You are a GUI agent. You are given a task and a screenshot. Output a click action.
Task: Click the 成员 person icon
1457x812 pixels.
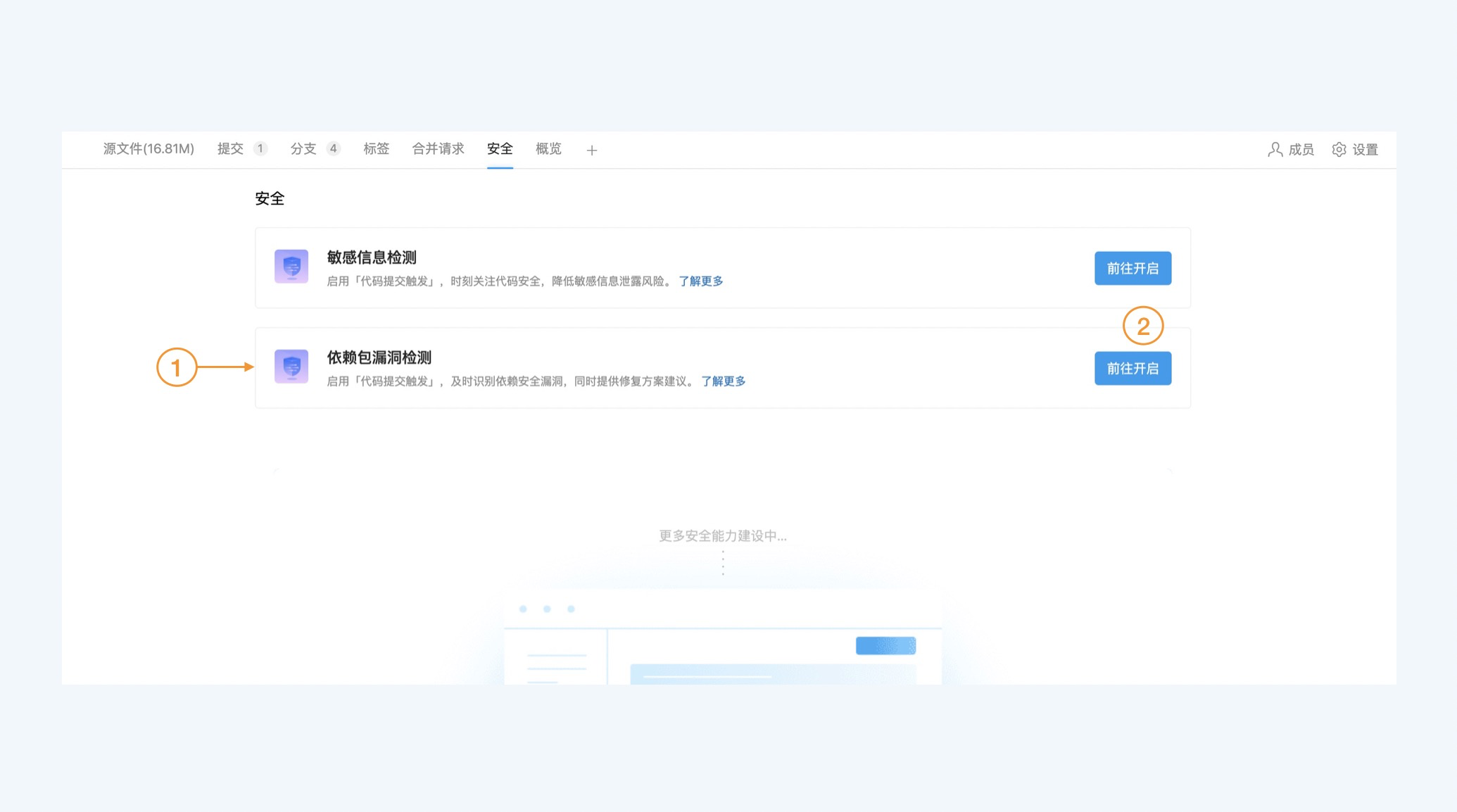pyautogui.click(x=1275, y=149)
